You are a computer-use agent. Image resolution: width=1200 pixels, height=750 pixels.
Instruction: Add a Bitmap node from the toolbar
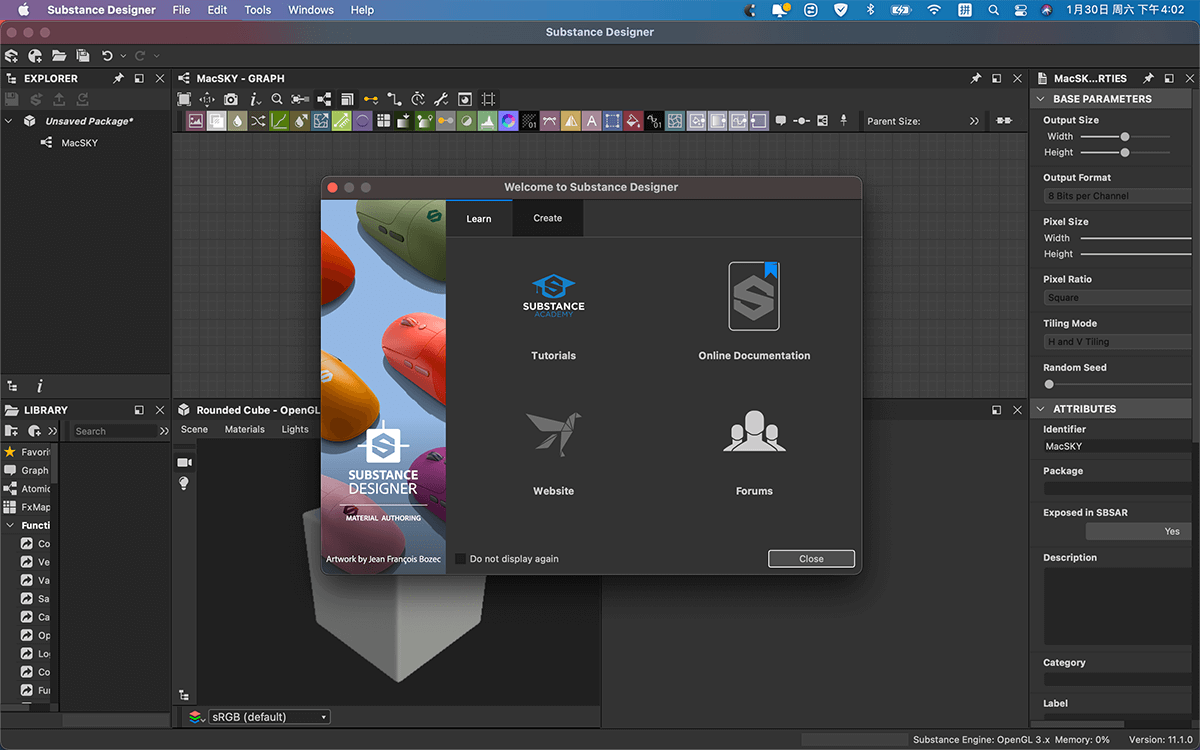pyautogui.click(x=195, y=121)
